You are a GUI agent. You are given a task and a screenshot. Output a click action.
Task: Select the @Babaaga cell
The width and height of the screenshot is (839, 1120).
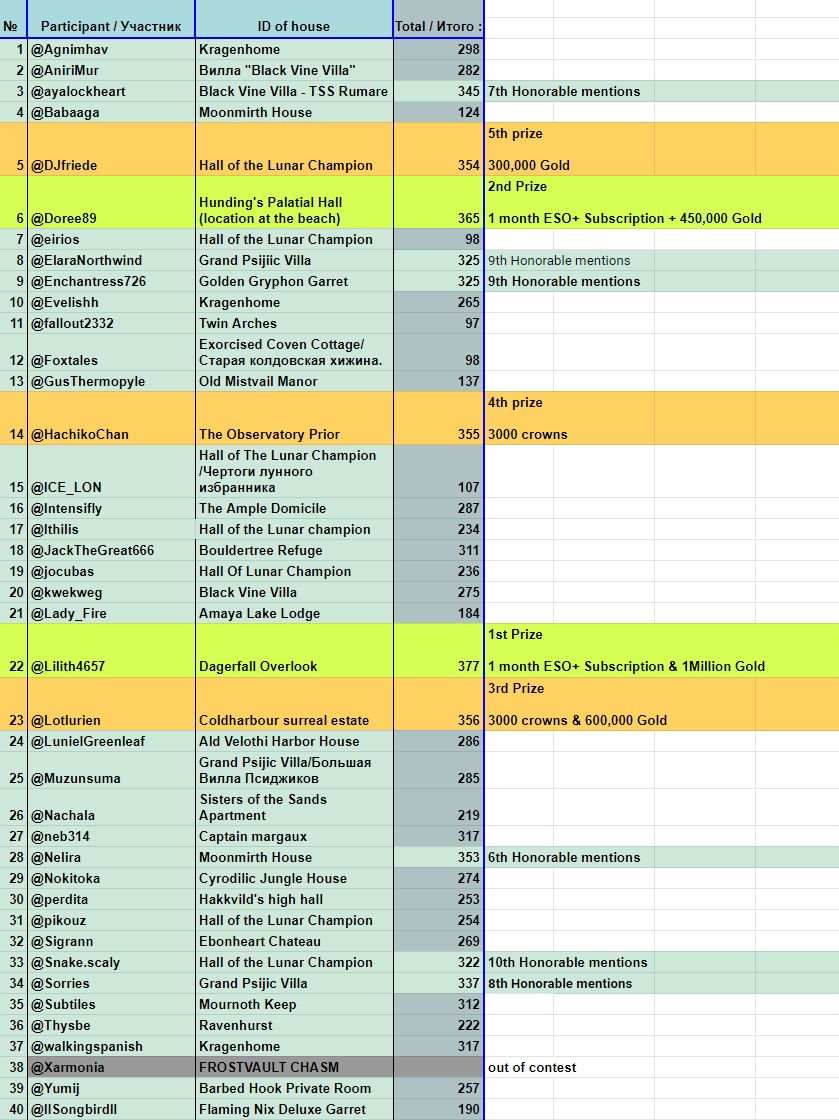[111, 112]
